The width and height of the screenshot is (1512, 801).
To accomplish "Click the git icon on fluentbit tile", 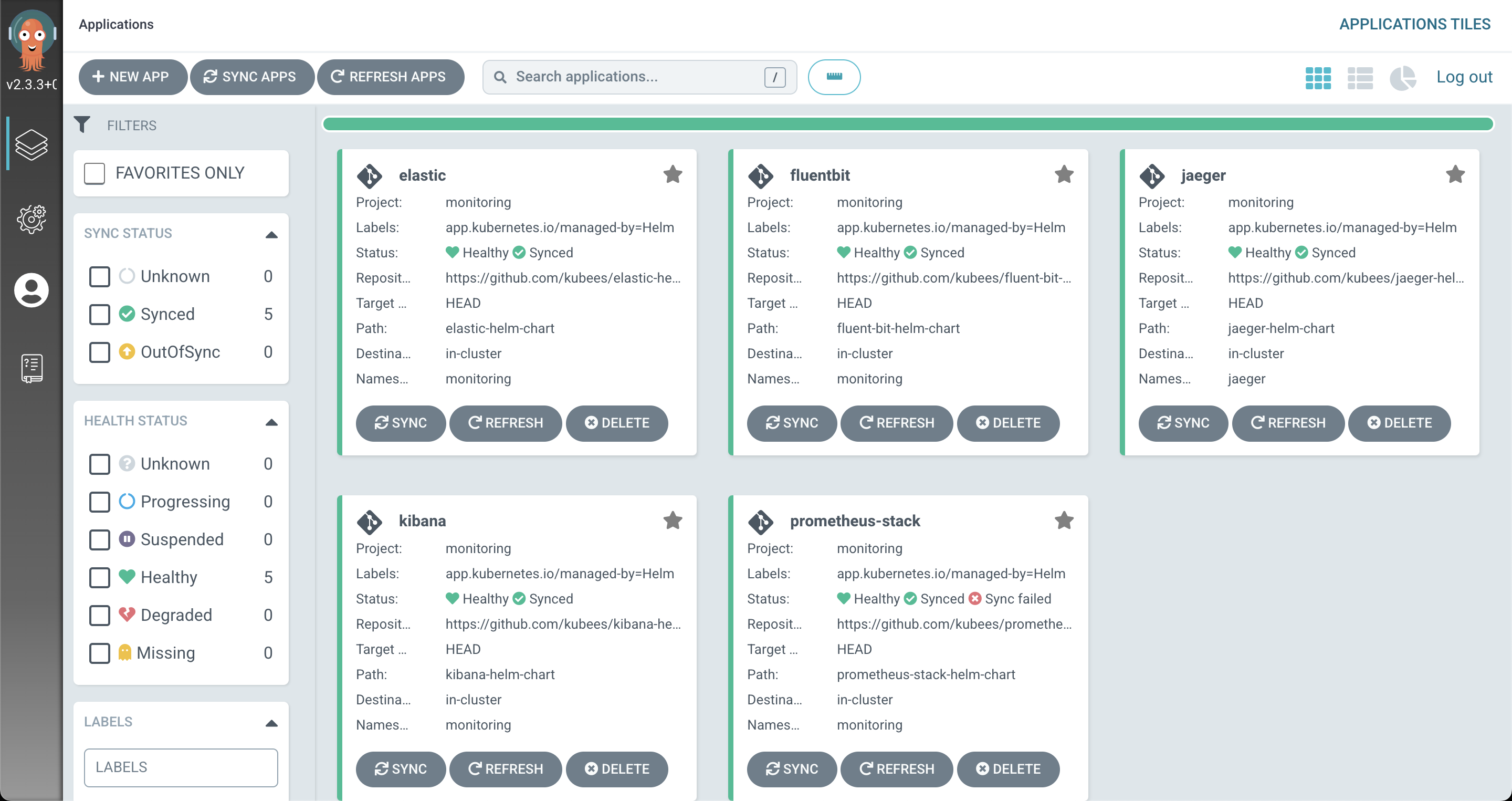I will click(x=761, y=175).
